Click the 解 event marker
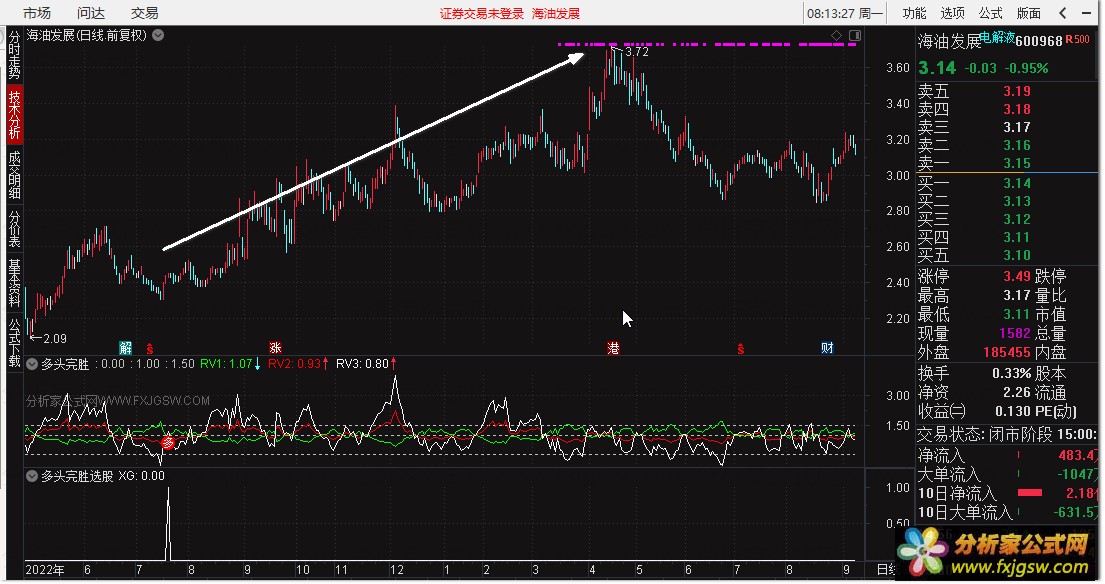Screen dimensions: 1105x584 125,347
